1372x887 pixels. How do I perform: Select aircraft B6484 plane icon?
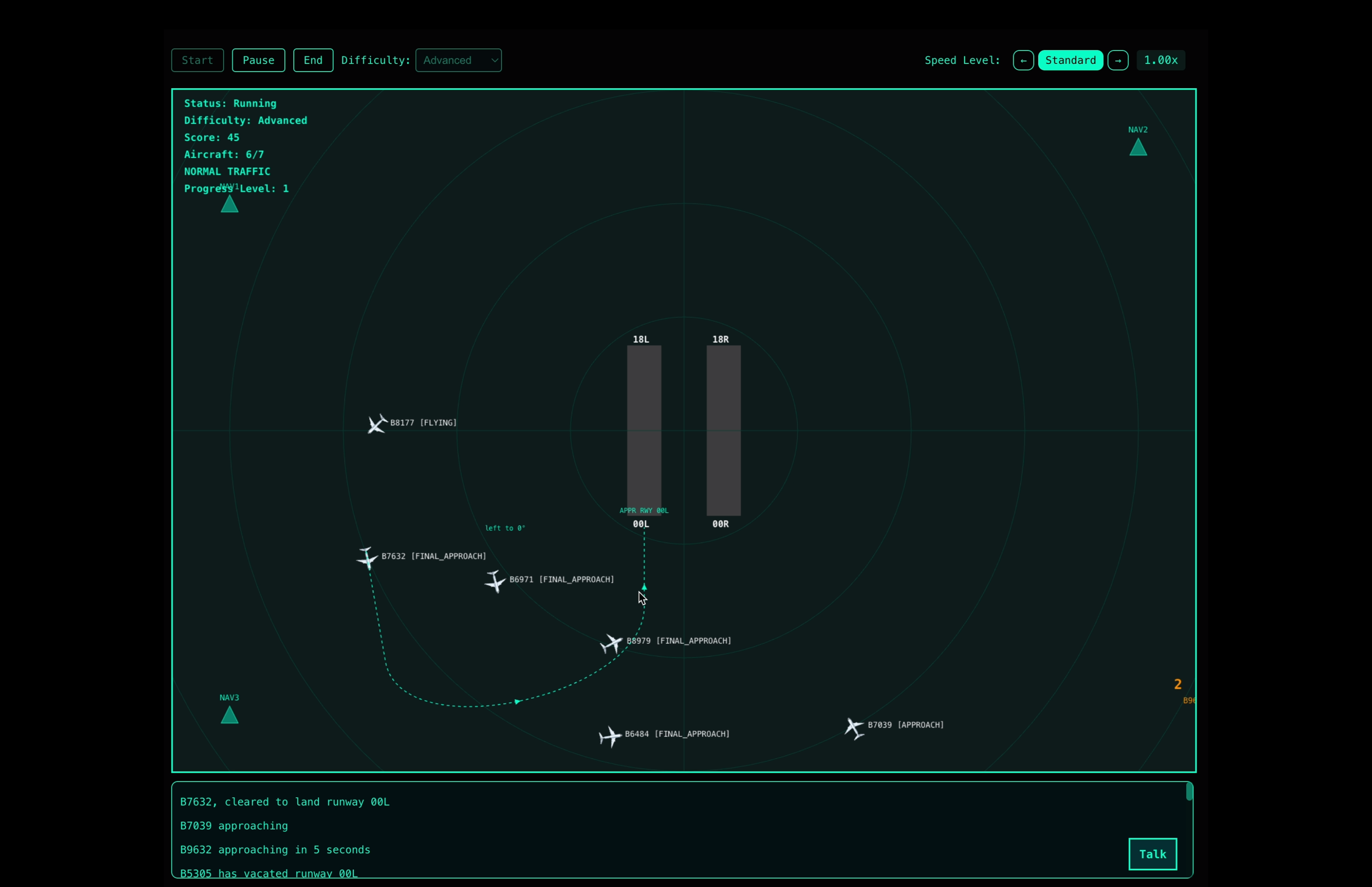610,736
